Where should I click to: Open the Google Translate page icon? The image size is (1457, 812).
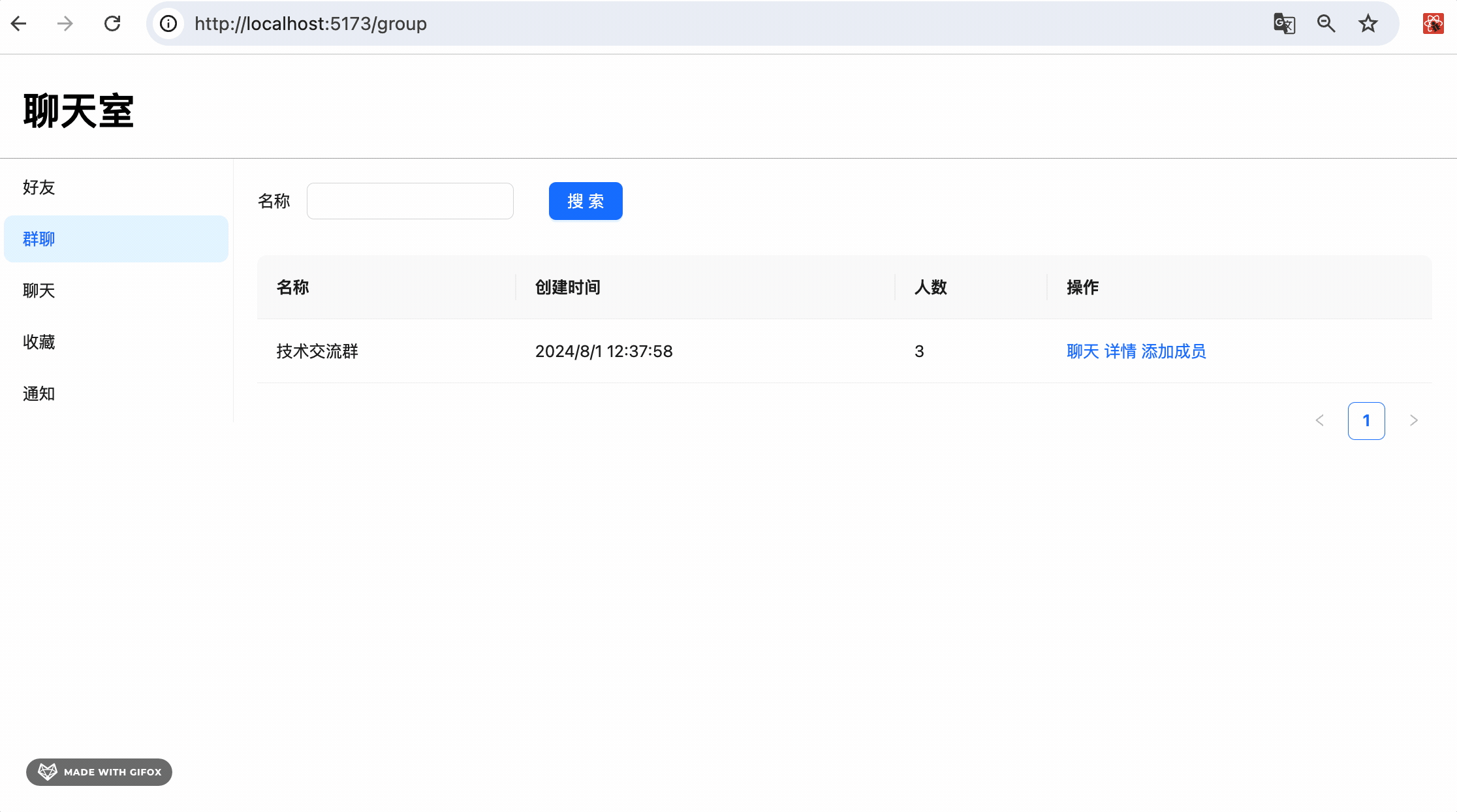point(1284,24)
